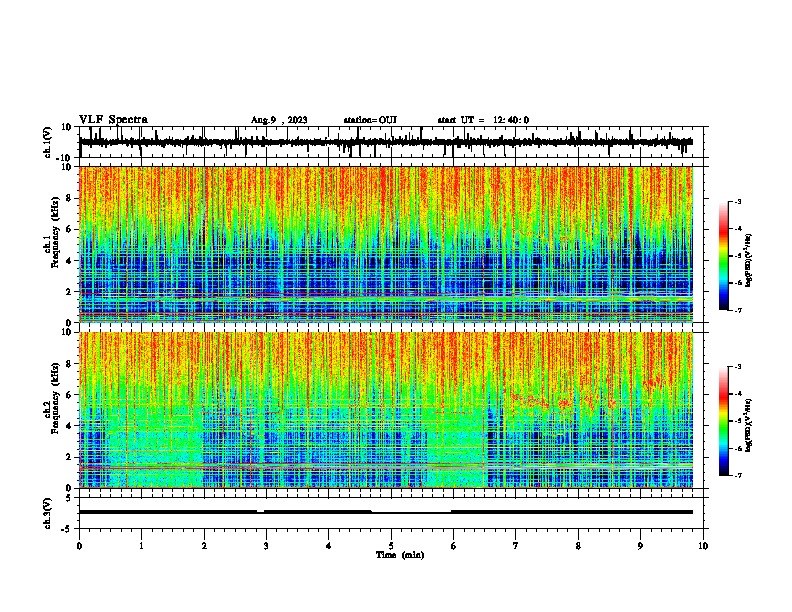Click the "-5" label on ch.1 colorbar
792x612 pixels.
pyautogui.click(x=738, y=256)
